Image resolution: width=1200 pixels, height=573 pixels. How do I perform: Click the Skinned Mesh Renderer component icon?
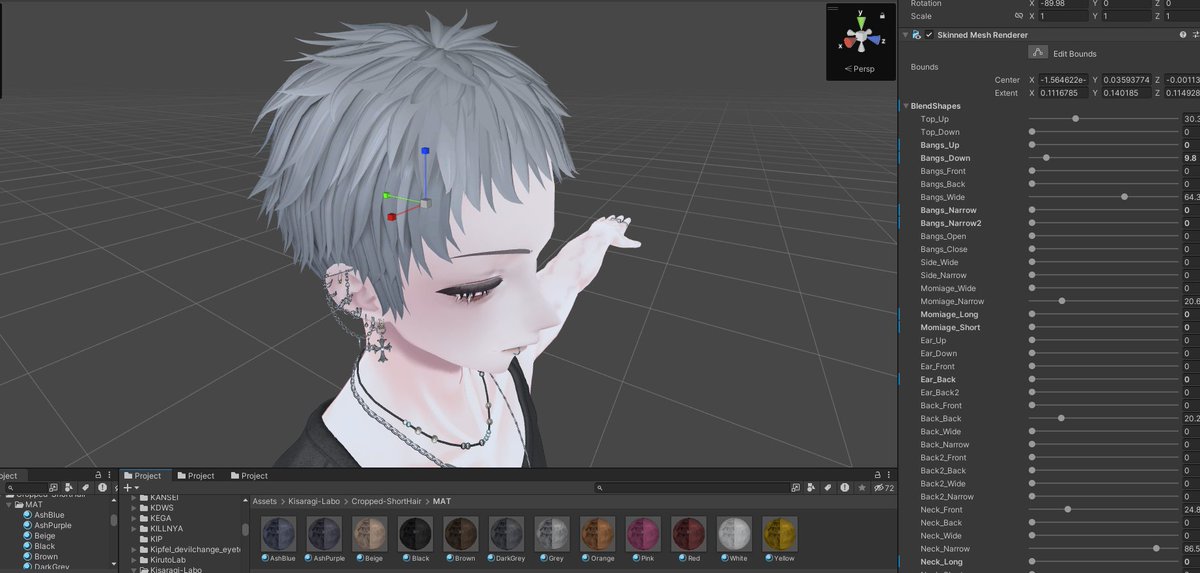(x=915, y=34)
